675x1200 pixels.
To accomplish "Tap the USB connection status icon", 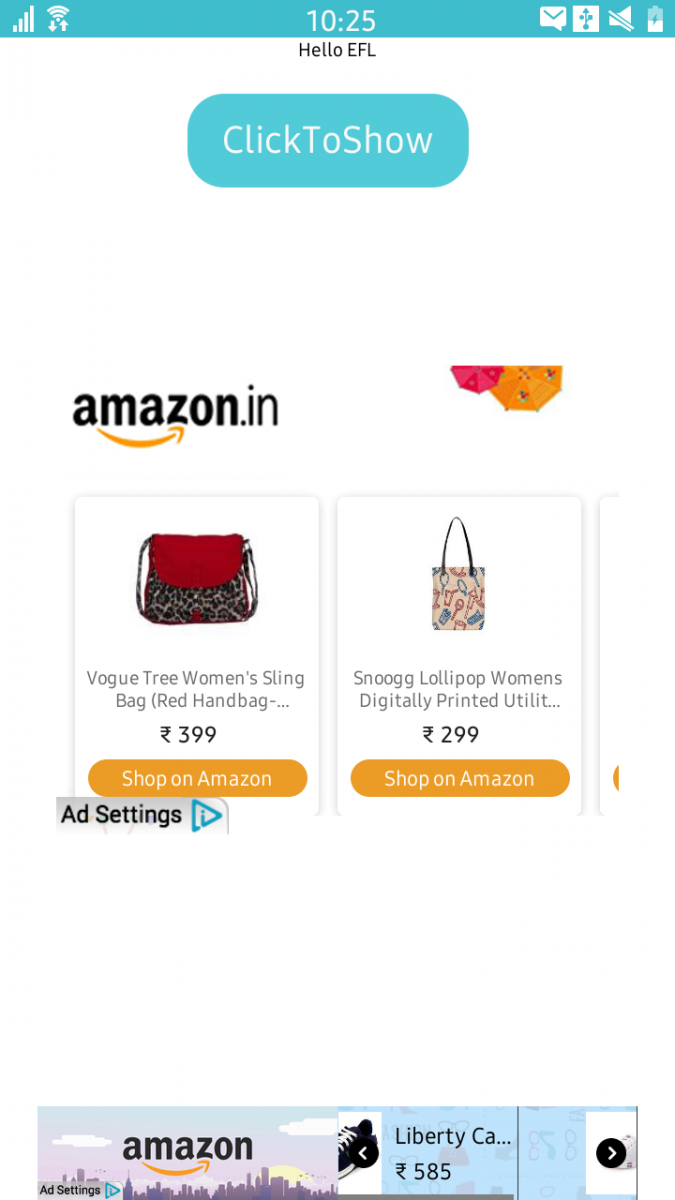I will click(x=586, y=18).
